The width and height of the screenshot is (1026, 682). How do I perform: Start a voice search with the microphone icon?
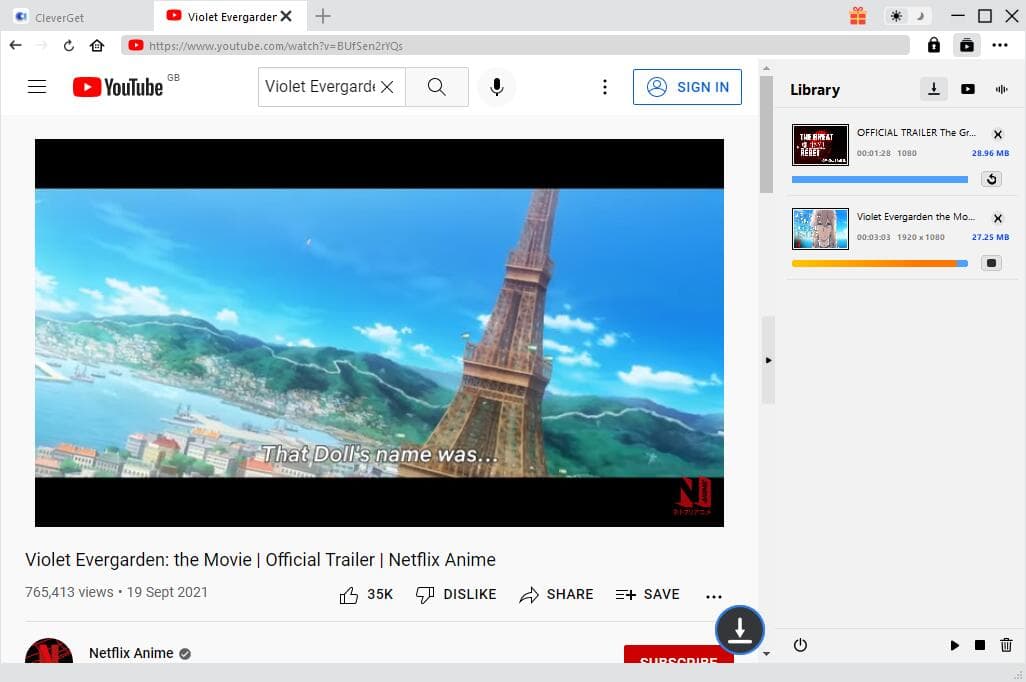click(497, 87)
